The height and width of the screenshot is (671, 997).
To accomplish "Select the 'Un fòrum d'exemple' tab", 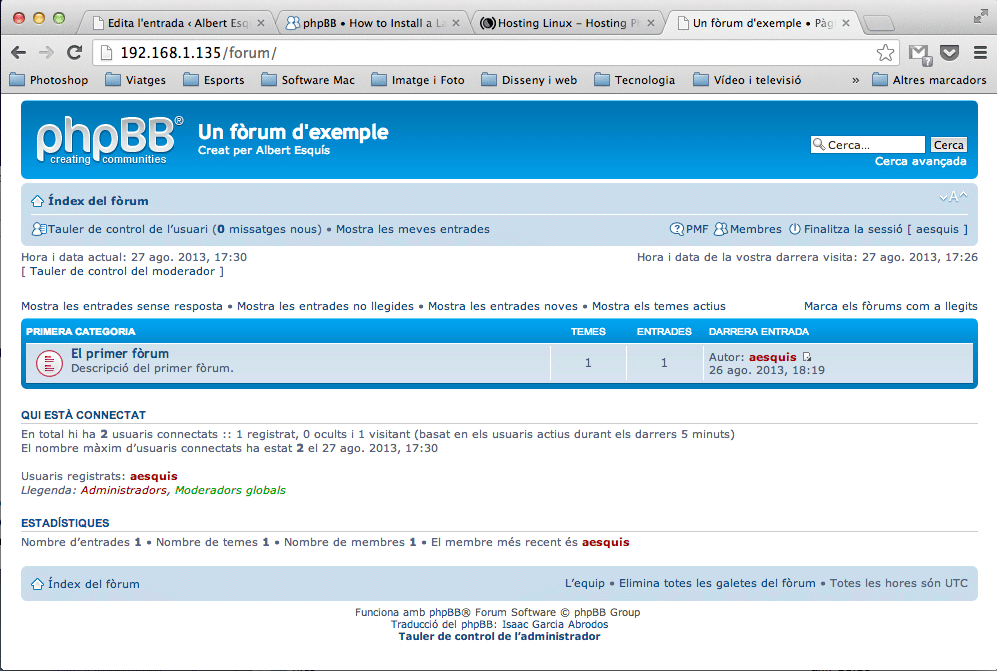I will click(763, 23).
